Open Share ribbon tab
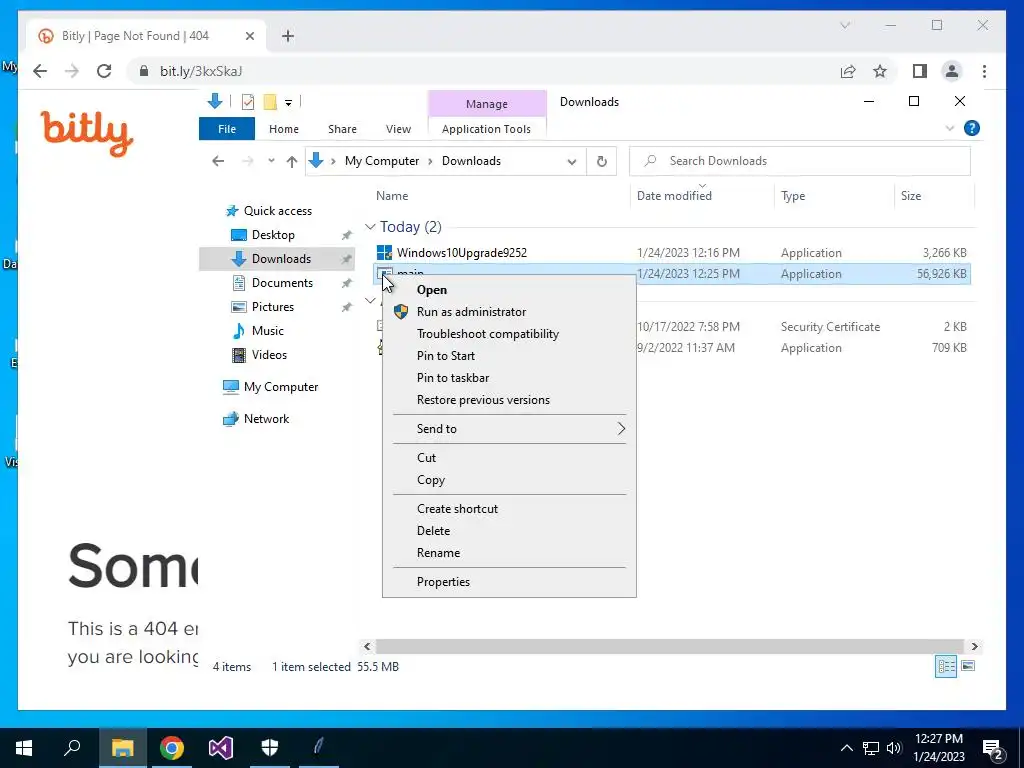The width and height of the screenshot is (1024, 768). (342, 129)
